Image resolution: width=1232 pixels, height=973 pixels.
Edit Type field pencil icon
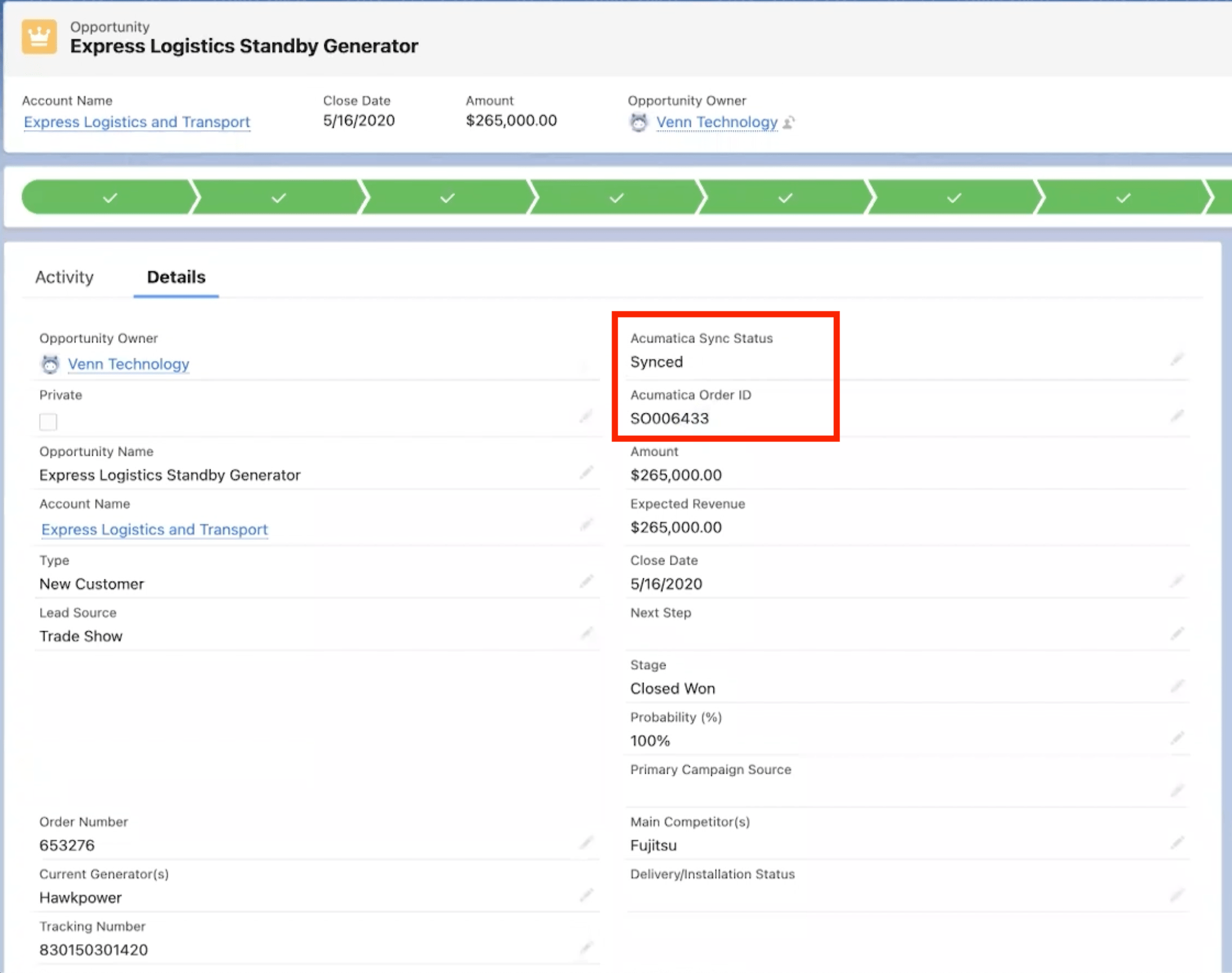[586, 581]
